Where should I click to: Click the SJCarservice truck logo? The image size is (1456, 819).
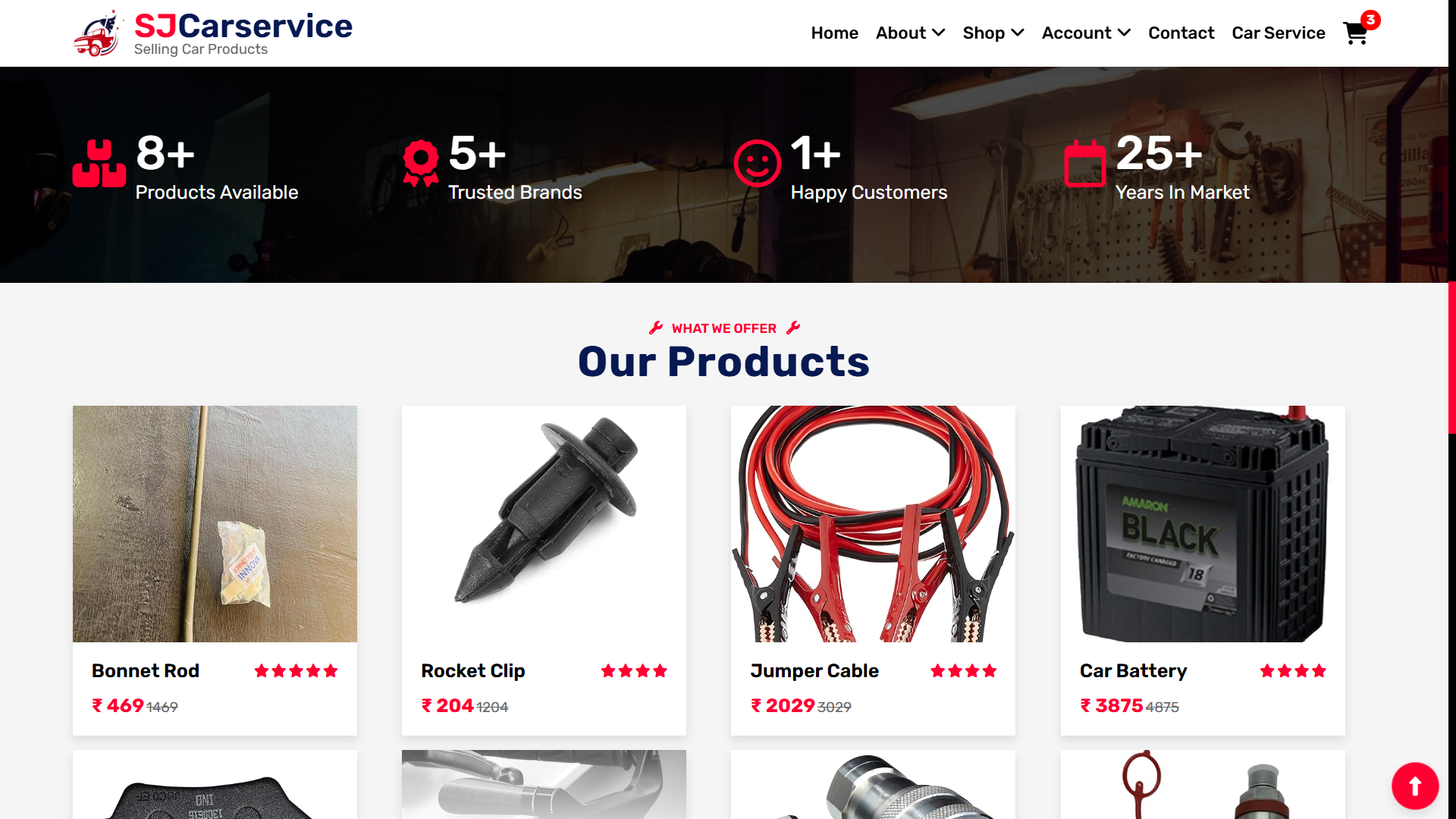click(97, 33)
